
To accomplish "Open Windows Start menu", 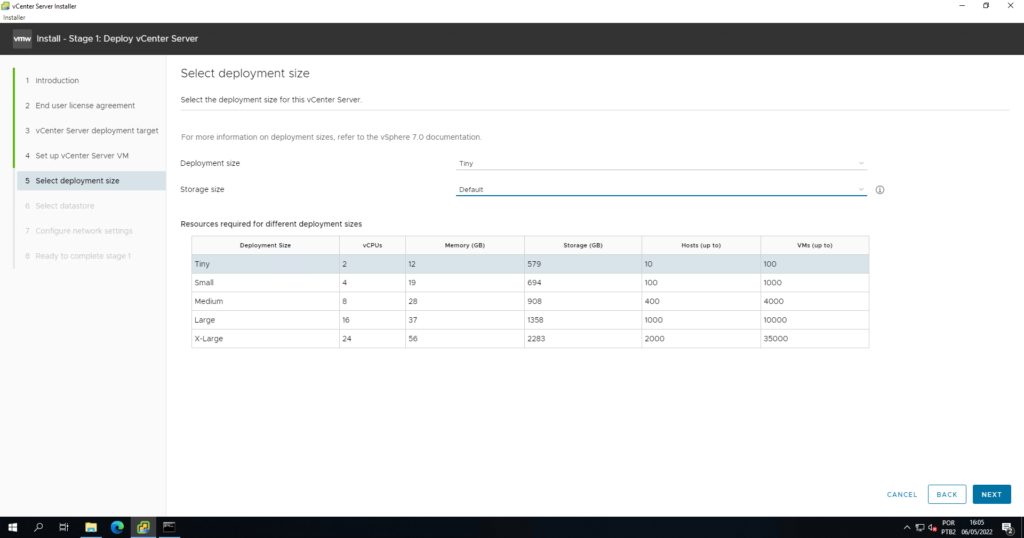I will [x=12, y=527].
